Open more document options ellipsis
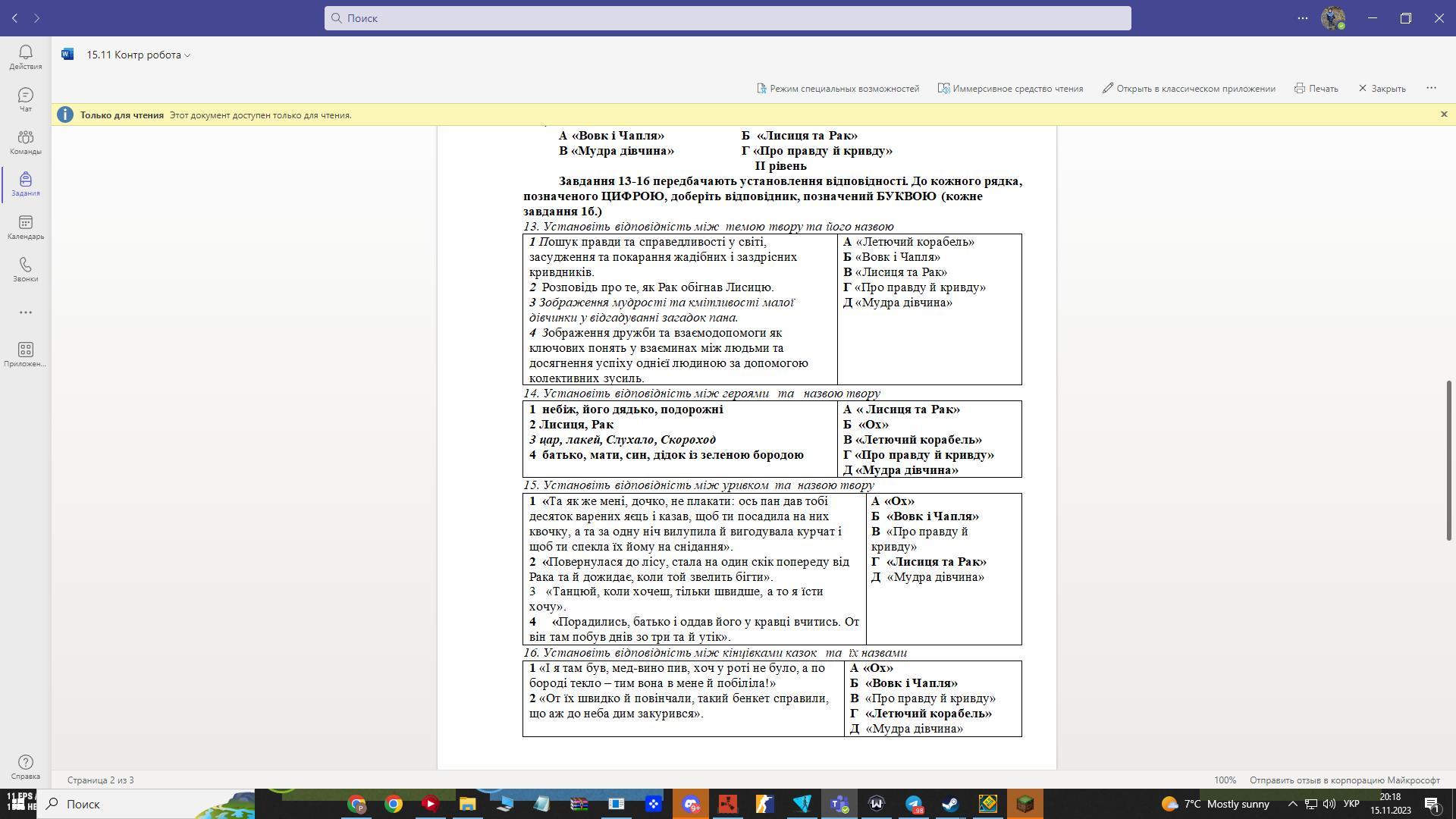Image resolution: width=1456 pixels, height=819 pixels. pos(1431,89)
